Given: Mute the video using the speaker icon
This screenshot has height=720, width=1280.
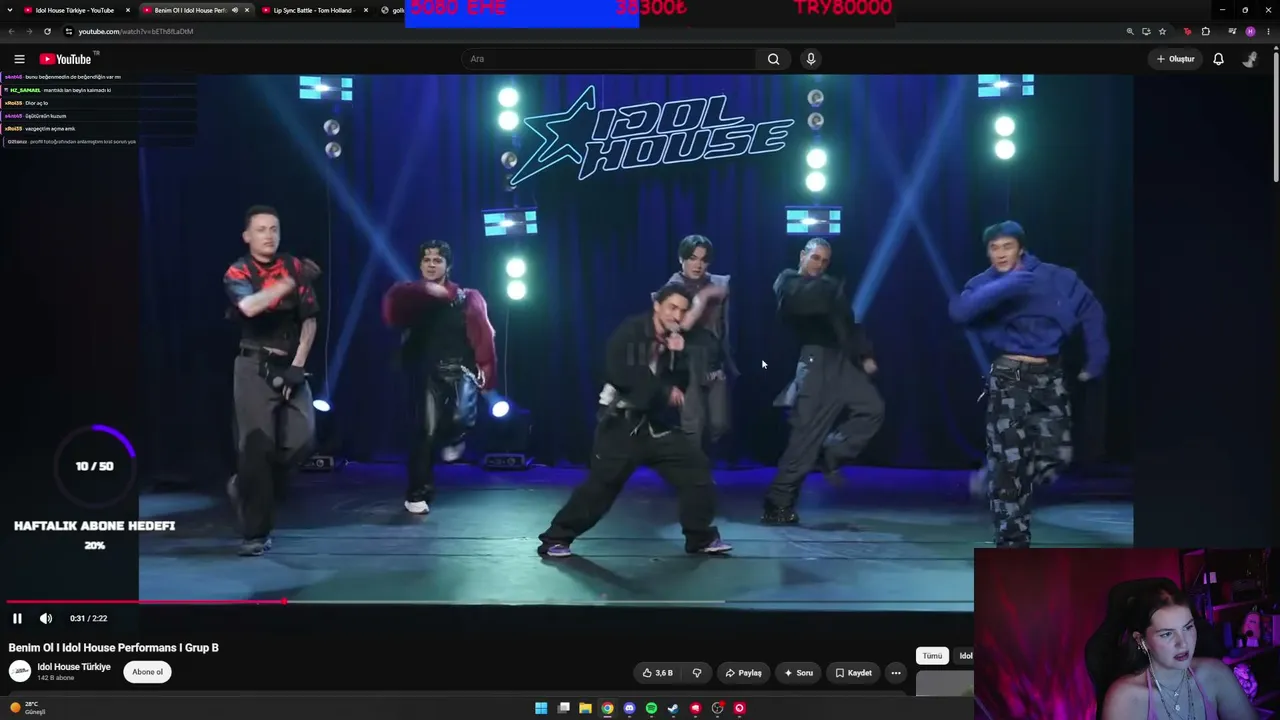Looking at the screenshot, I should (x=46, y=618).
